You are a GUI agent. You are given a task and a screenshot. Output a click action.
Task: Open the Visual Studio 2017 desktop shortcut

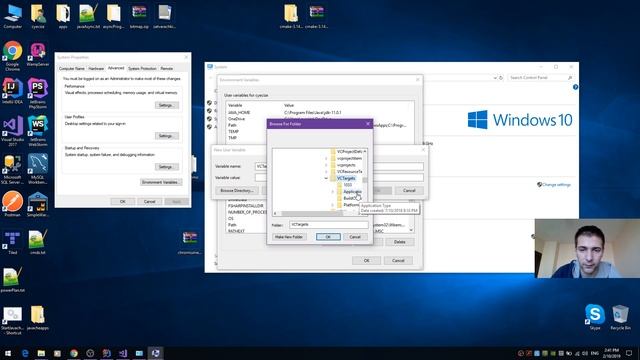(x=13, y=131)
